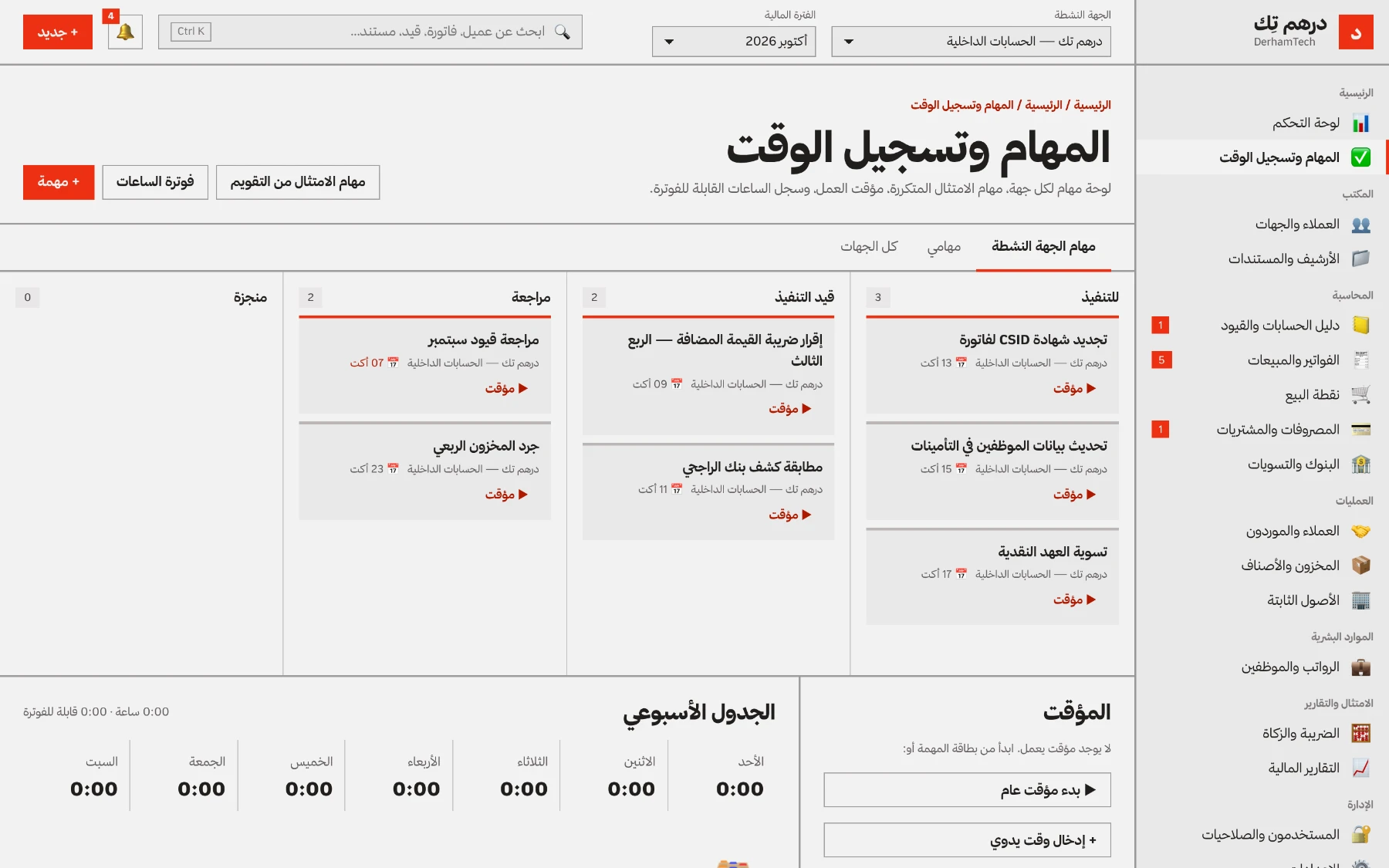
Task: Click the التقارير المالية chart icon
Action: 1360,768
